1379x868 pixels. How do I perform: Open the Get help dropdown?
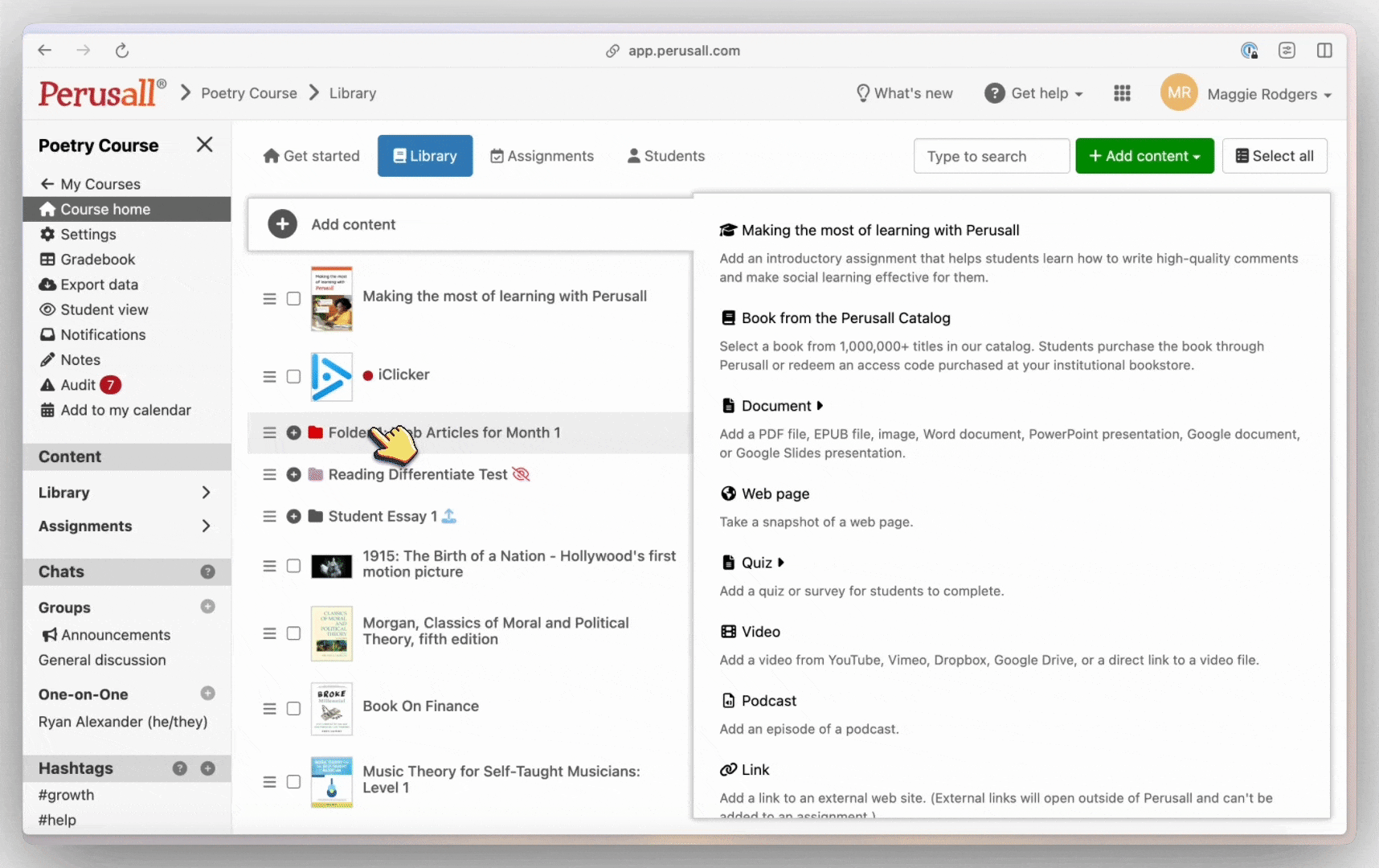pyautogui.click(x=1033, y=93)
